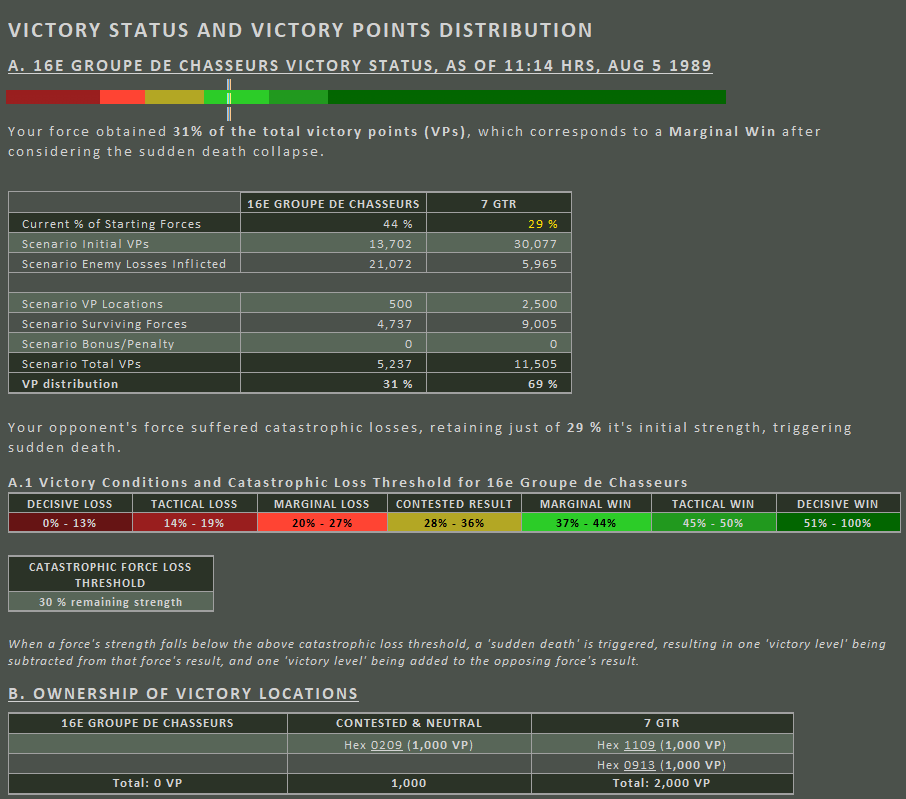The width and height of the screenshot is (906, 799).
Task: Open the Hex 0209 link
Action: [381, 745]
